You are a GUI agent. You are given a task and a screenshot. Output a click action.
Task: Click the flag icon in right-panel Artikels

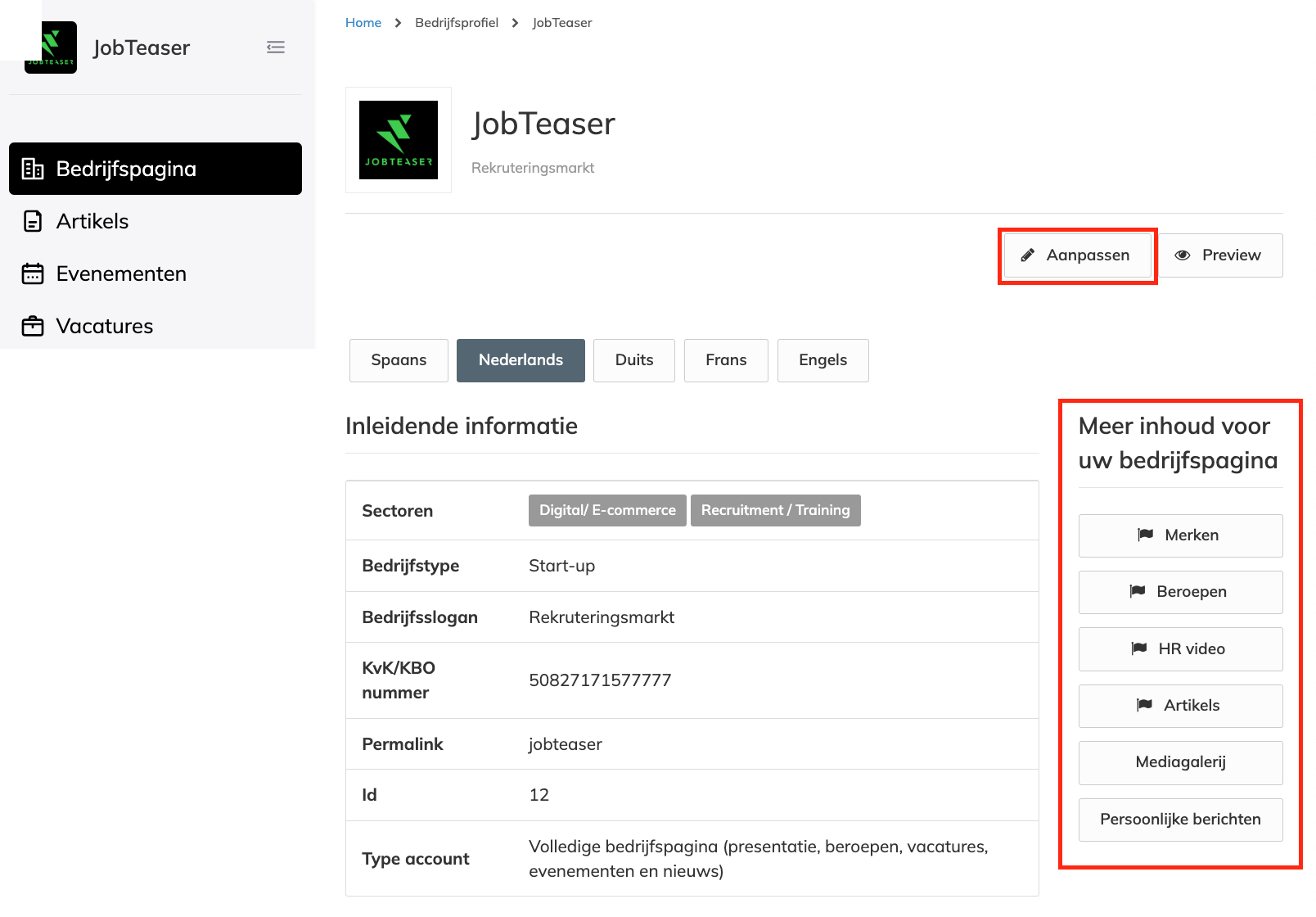(1145, 705)
